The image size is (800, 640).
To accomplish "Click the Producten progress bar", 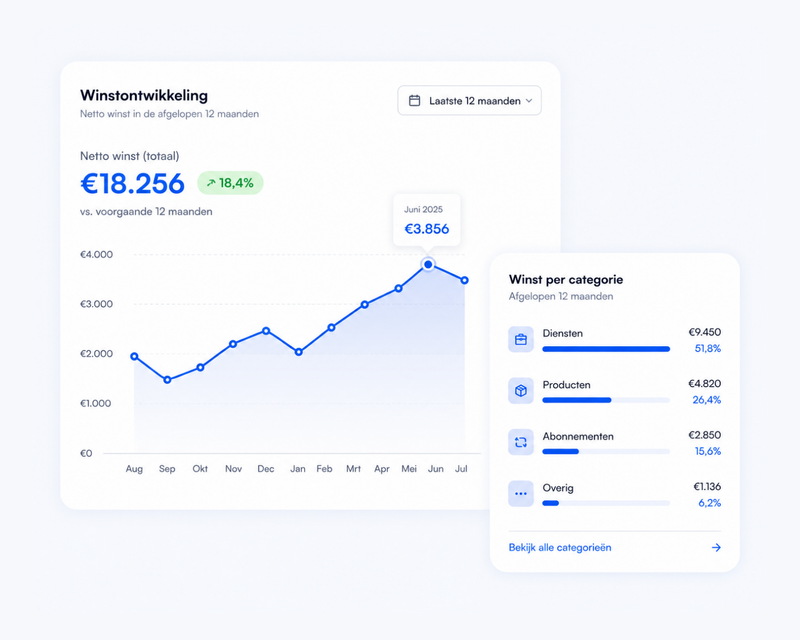I will pos(606,400).
